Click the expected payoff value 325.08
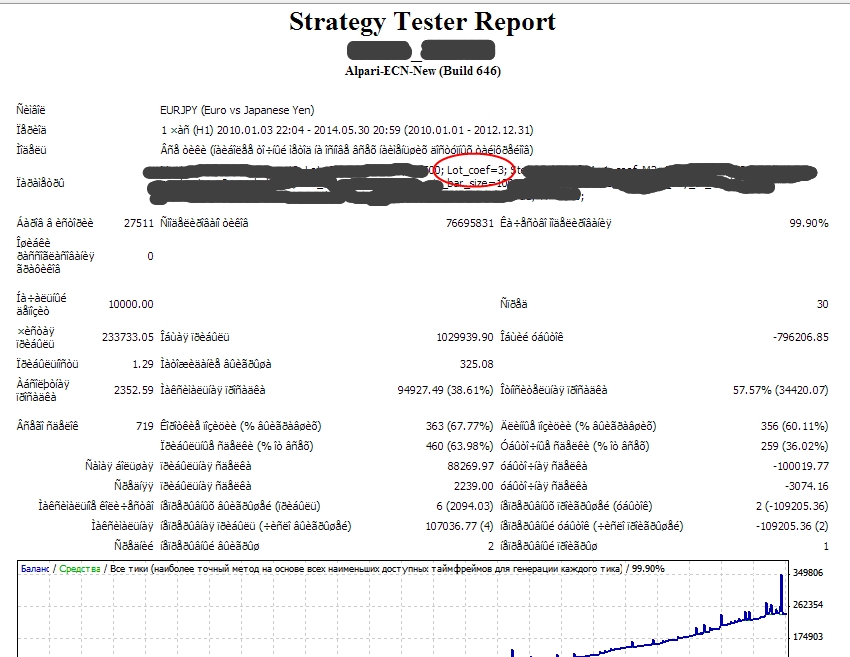 point(476,364)
